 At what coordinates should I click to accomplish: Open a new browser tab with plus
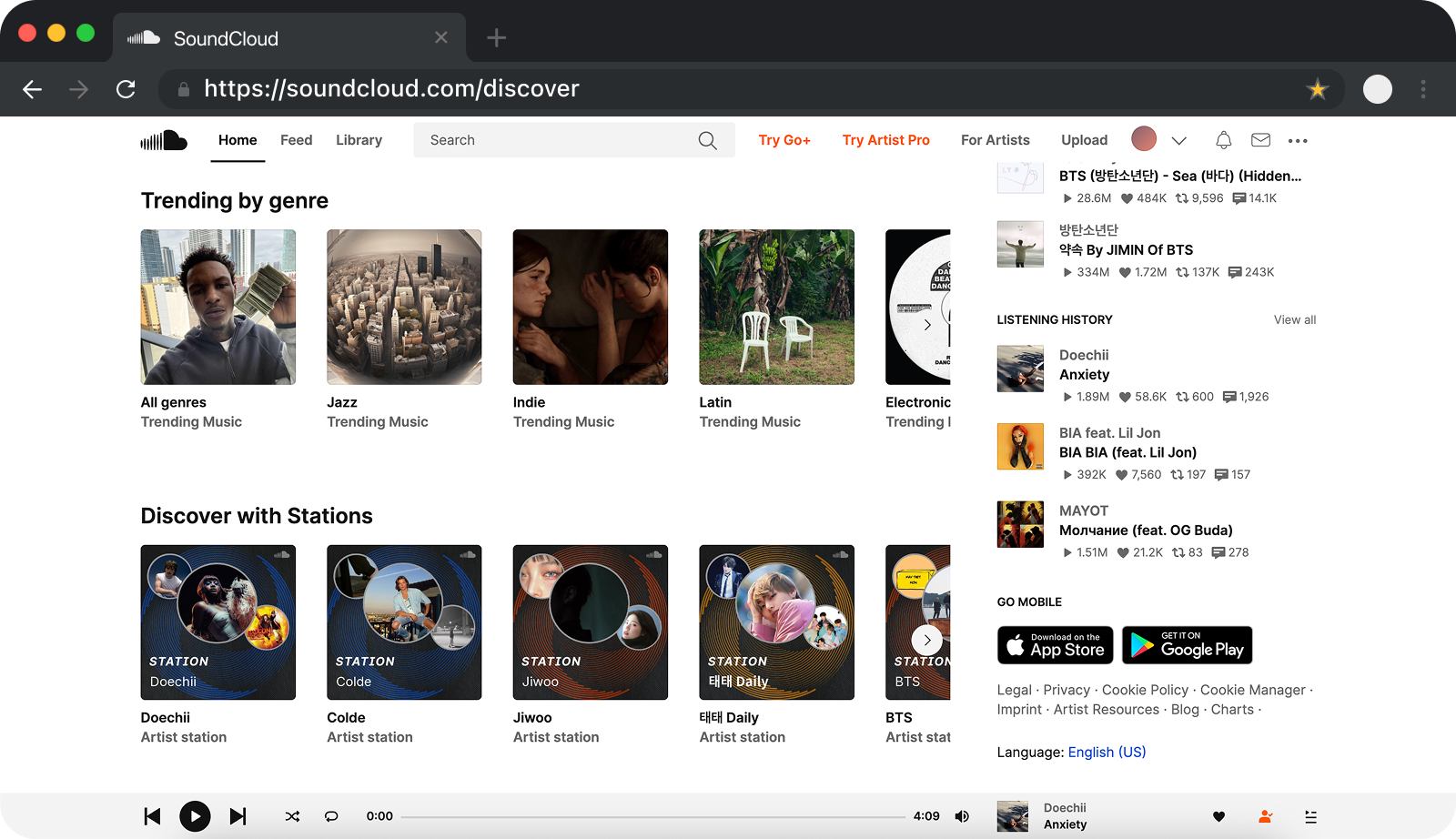[496, 37]
